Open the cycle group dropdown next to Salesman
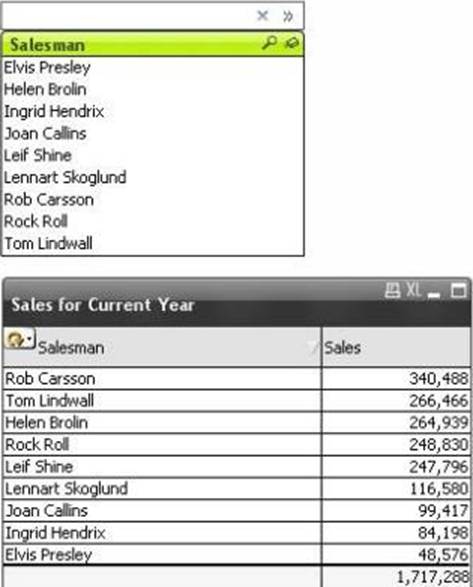 (19, 339)
